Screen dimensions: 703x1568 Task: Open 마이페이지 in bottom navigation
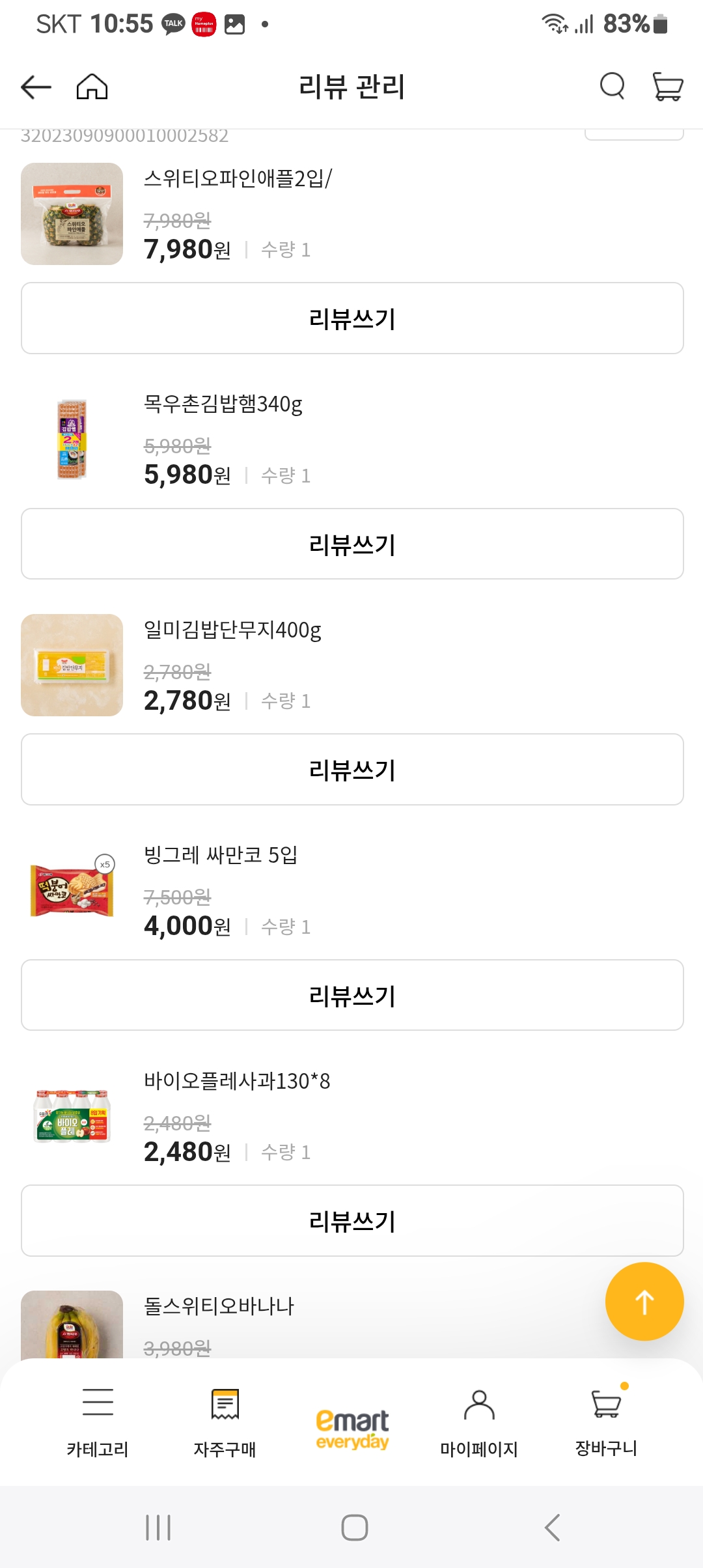(479, 1421)
